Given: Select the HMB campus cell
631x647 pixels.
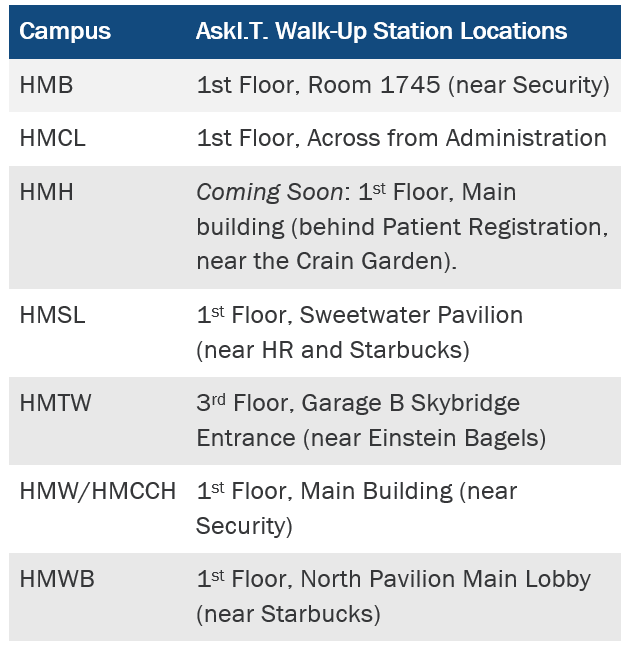Looking at the screenshot, I should (x=46, y=85).
